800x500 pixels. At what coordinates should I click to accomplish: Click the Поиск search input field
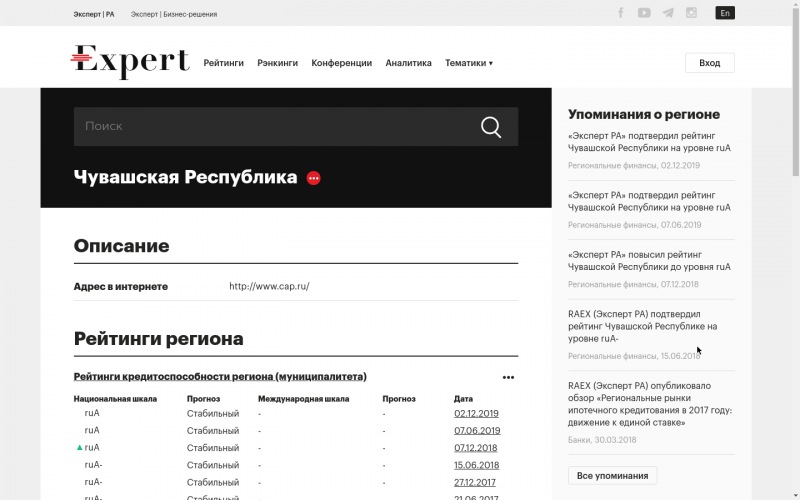[270, 127]
